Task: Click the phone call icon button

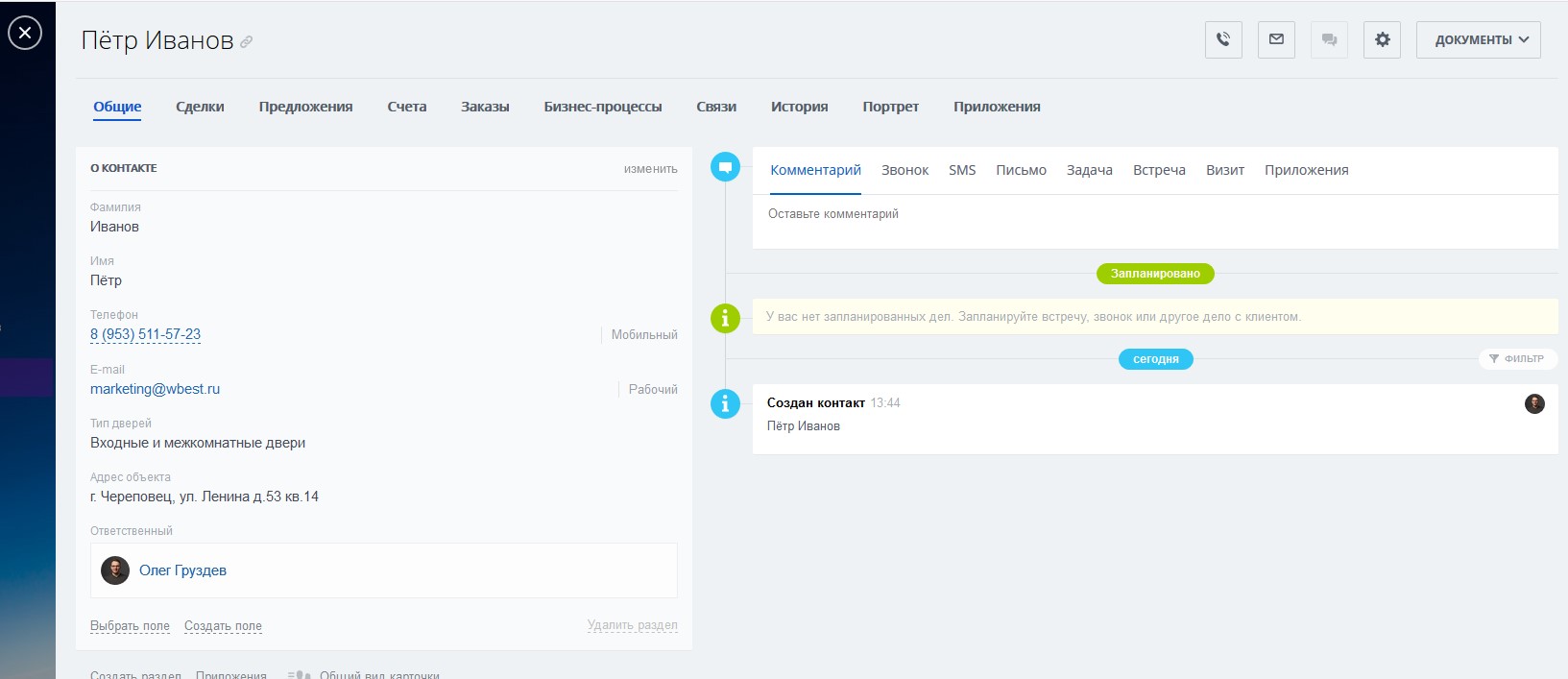Action: tap(1223, 39)
